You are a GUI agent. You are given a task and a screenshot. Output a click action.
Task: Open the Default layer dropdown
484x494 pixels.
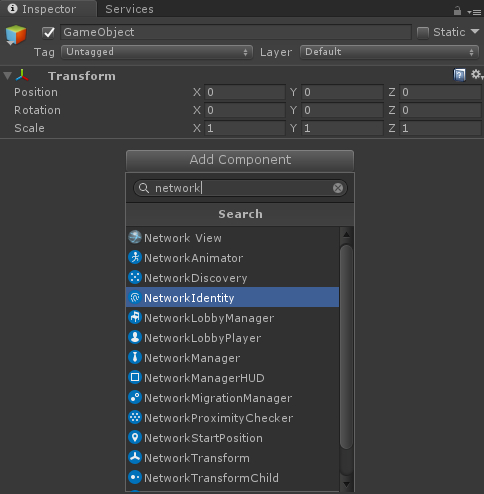click(389, 52)
